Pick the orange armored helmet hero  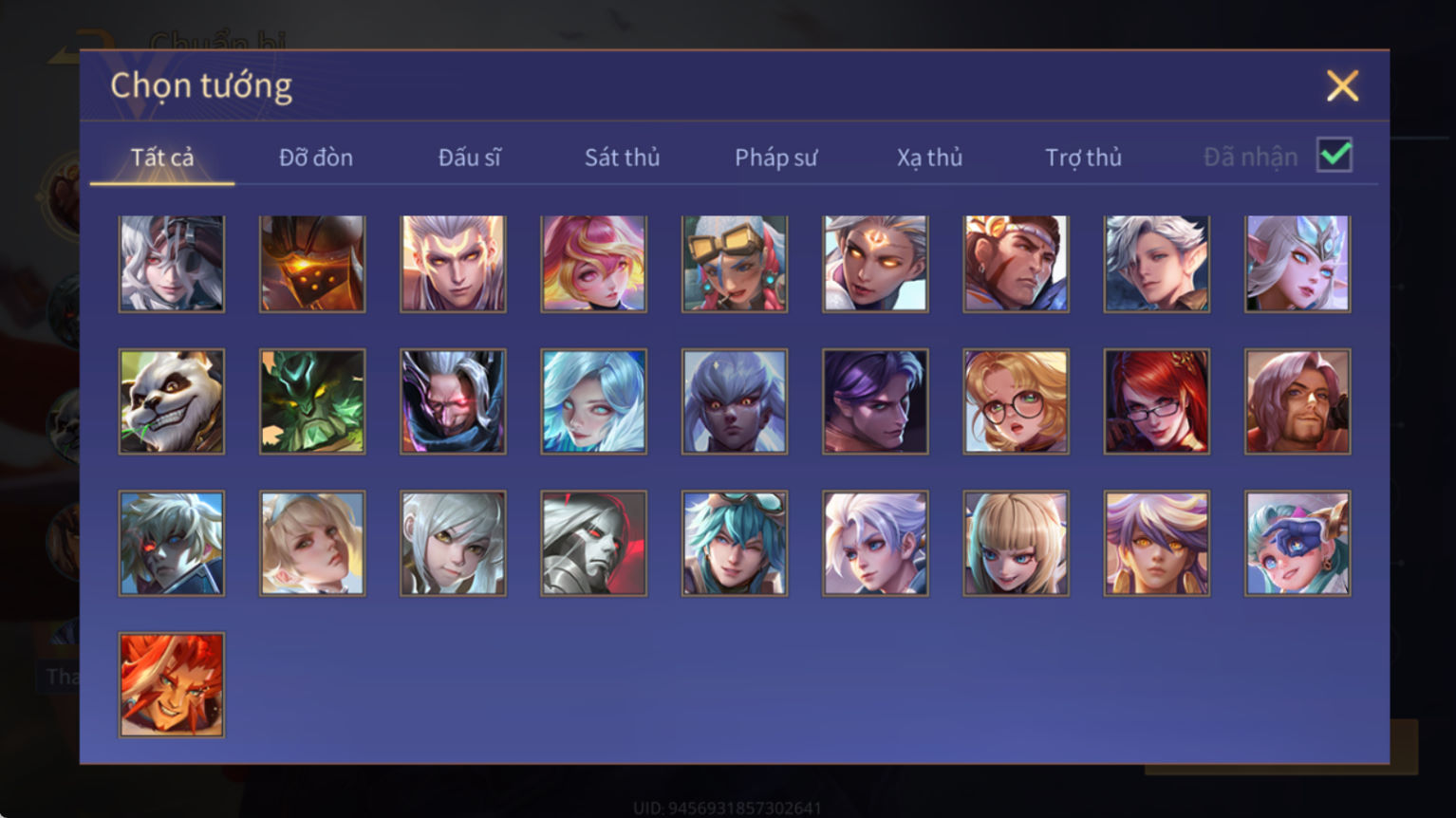(x=312, y=264)
